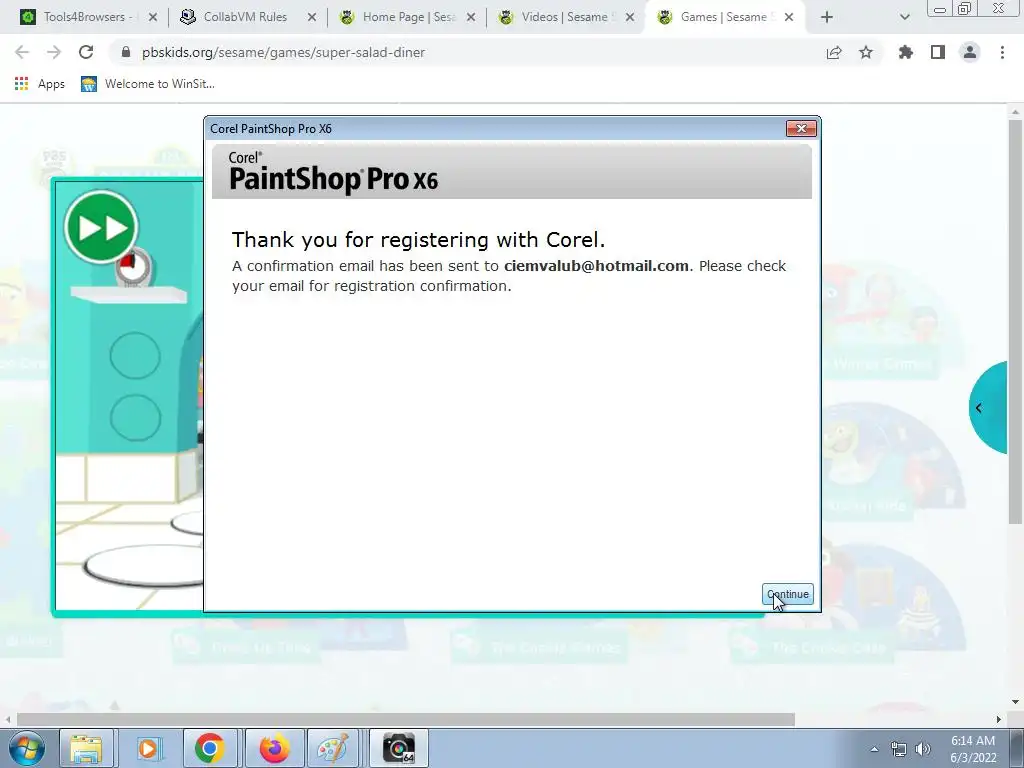Close the CollabVM Rules tab
1024x768 pixels.
pos(312,17)
